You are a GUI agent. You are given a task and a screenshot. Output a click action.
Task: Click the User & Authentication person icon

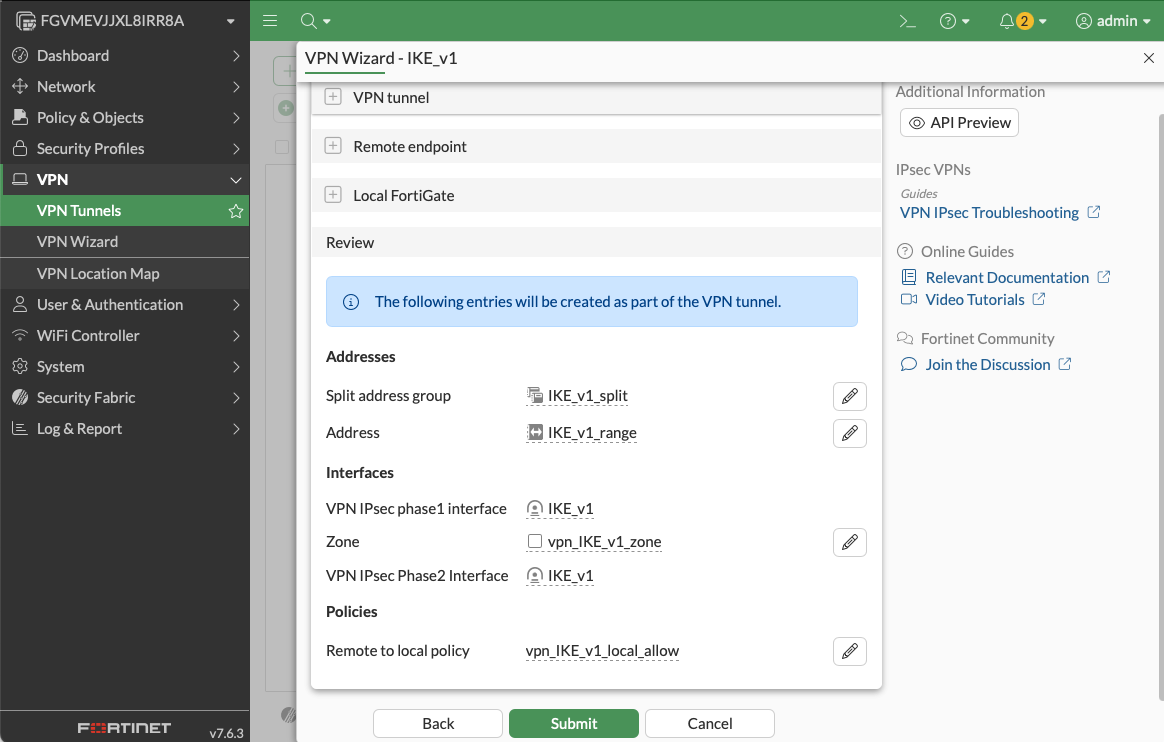click(x=20, y=304)
